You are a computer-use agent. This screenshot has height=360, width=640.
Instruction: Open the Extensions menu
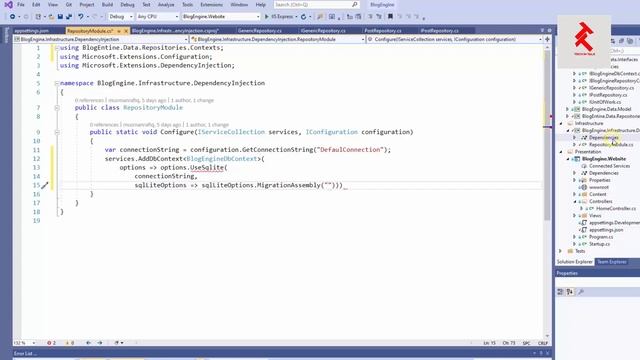click(x=211, y=4)
